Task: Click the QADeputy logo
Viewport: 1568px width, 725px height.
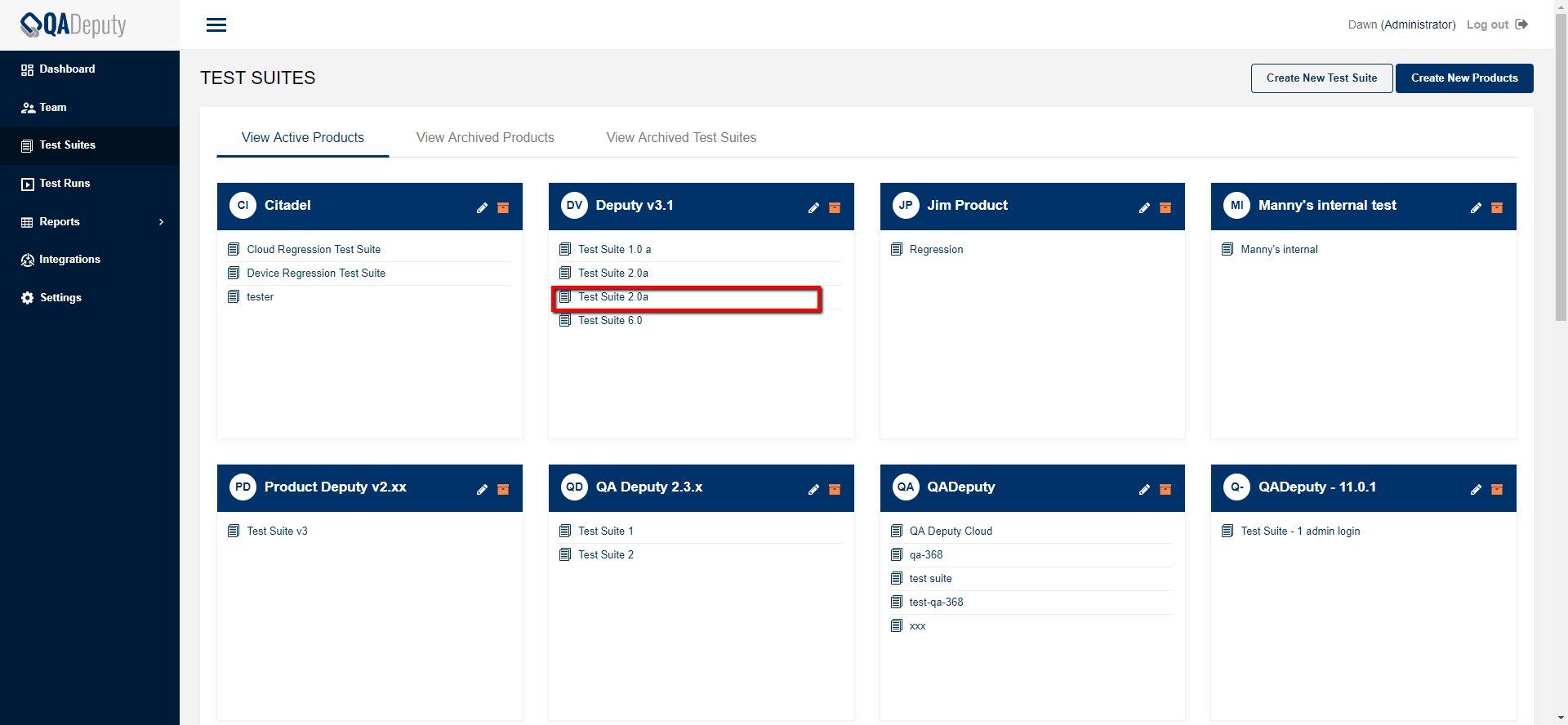Action: click(73, 25)
